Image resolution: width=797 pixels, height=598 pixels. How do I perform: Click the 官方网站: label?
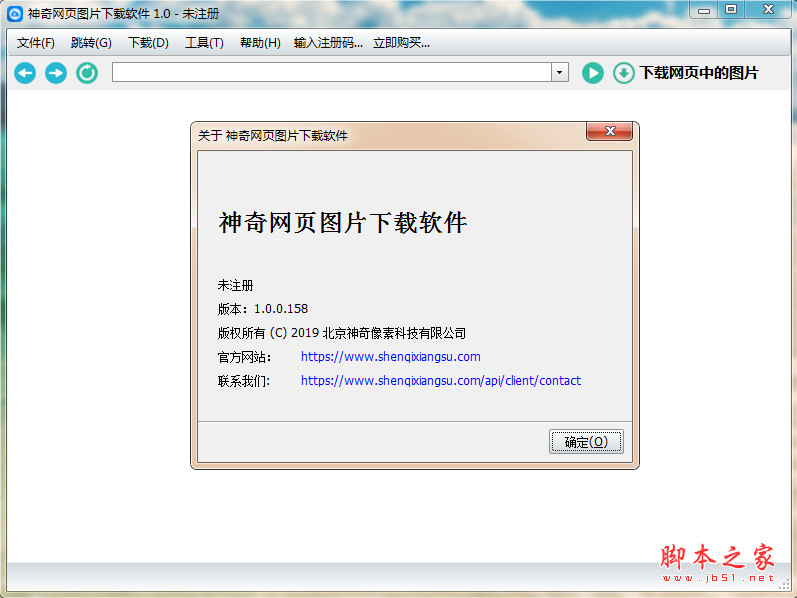pos(244,357)
